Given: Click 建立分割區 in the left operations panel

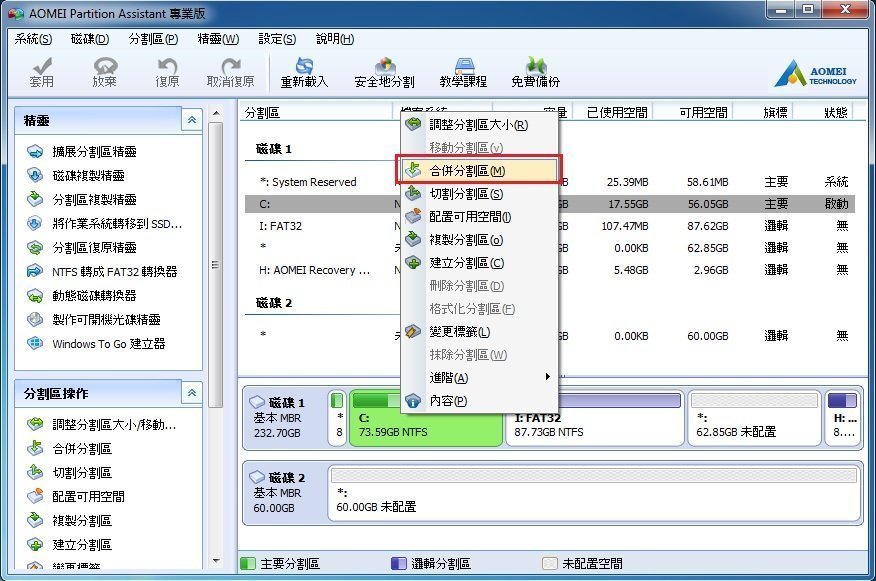Looking at the screenshot, I should (x=69, y=545).
